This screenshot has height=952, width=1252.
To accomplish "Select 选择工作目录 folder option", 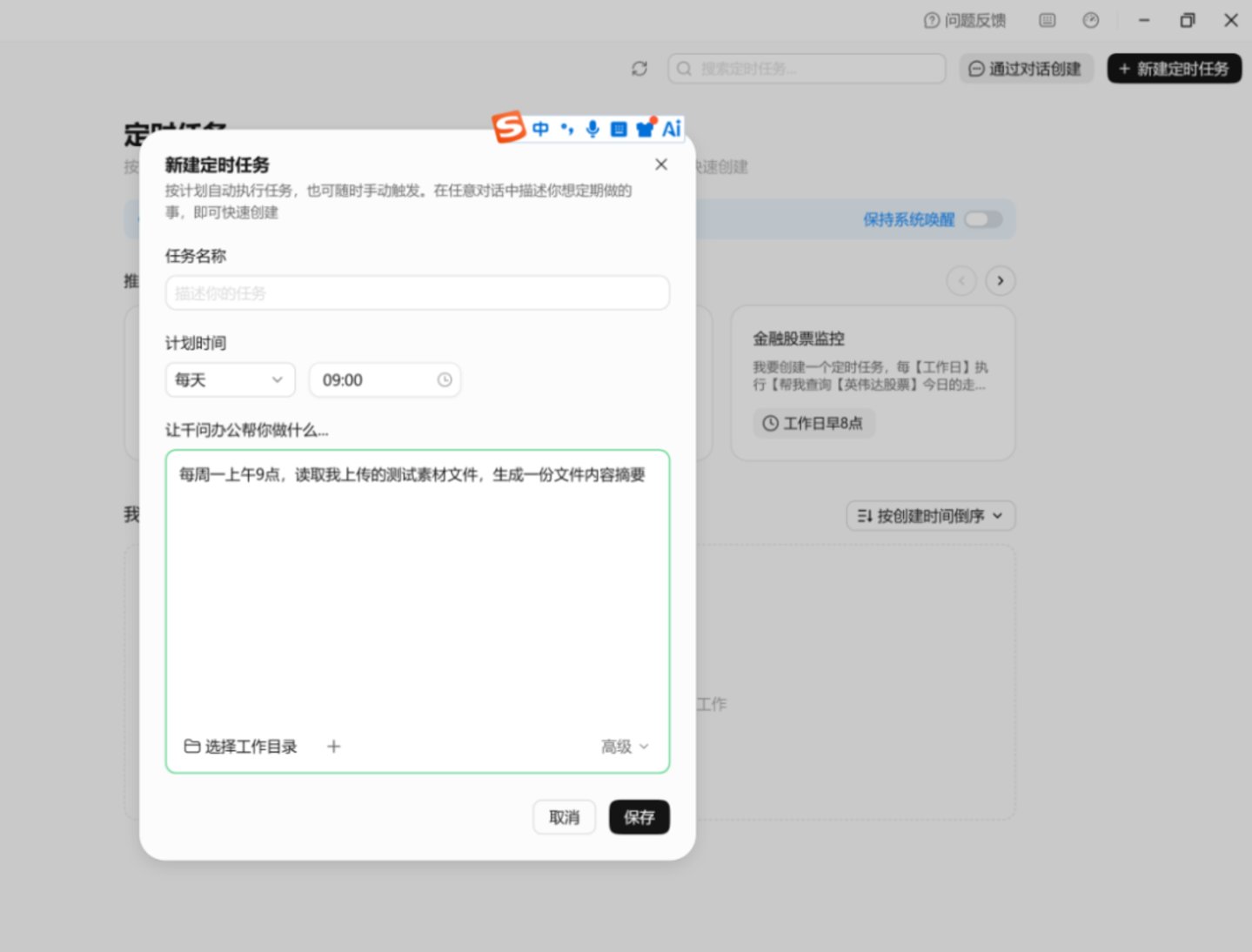I will click(241, 747).
